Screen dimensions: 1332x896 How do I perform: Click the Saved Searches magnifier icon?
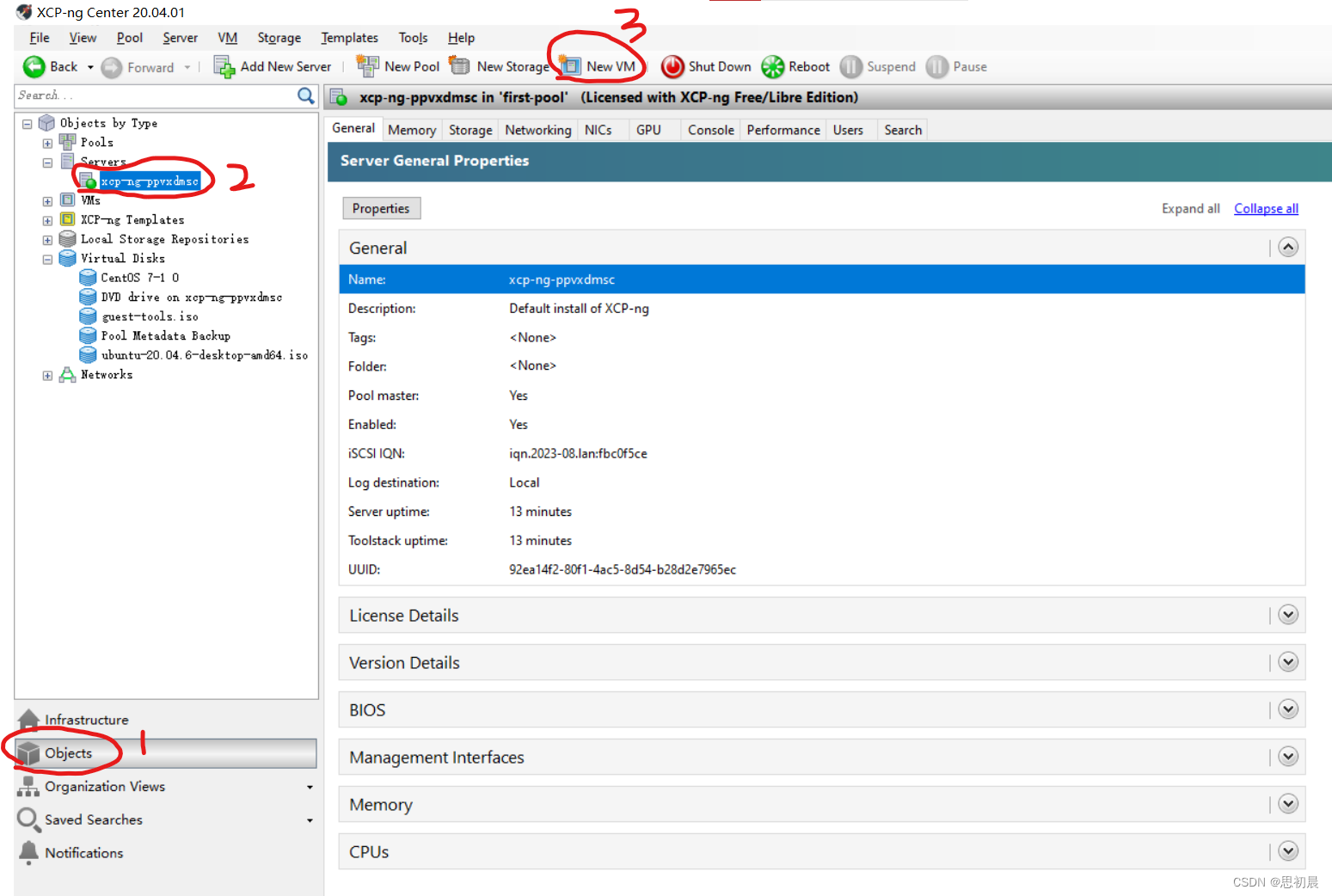click(28, 819)
